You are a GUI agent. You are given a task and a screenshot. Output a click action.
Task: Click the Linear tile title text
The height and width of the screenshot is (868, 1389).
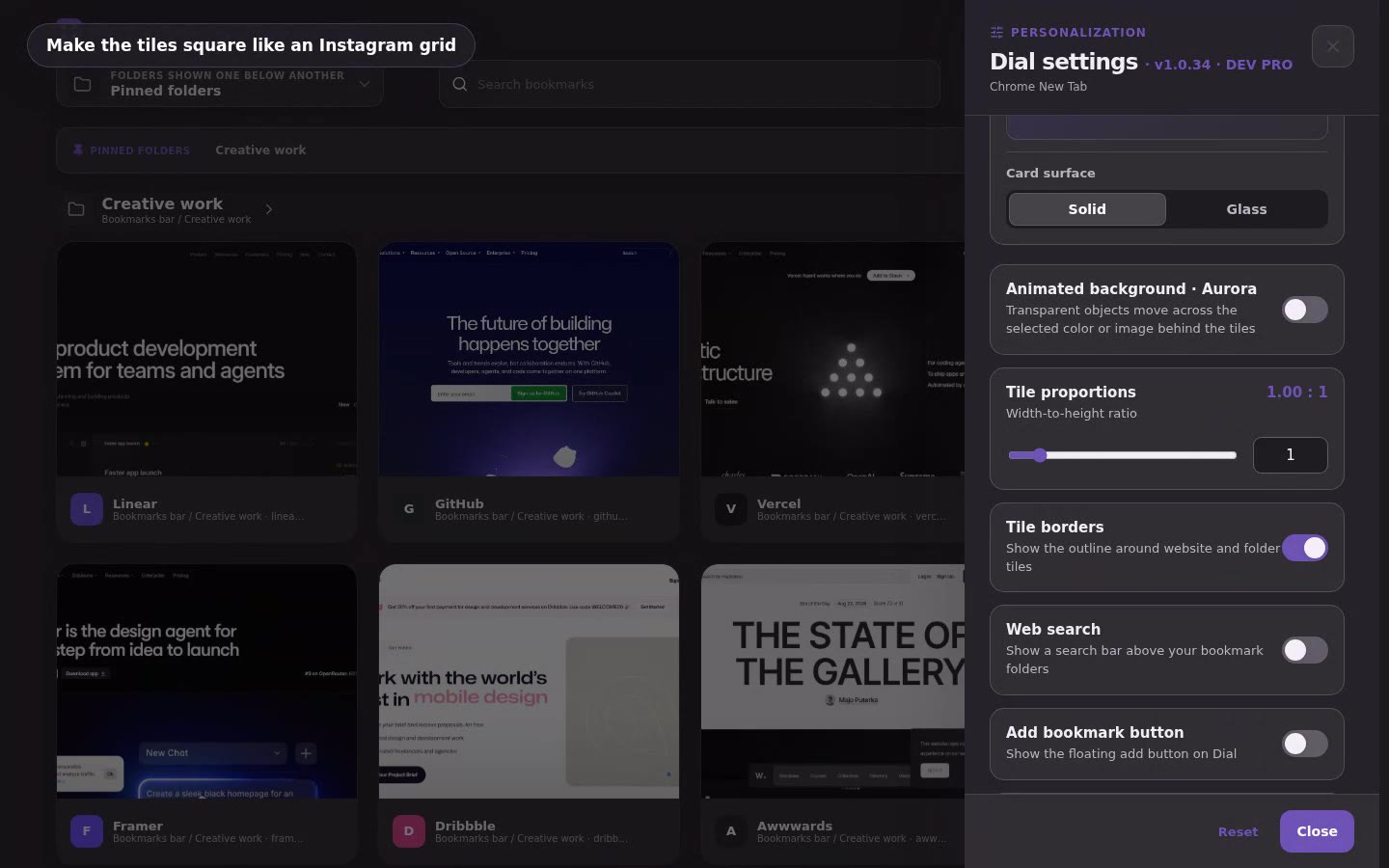(x=135, y=503)
